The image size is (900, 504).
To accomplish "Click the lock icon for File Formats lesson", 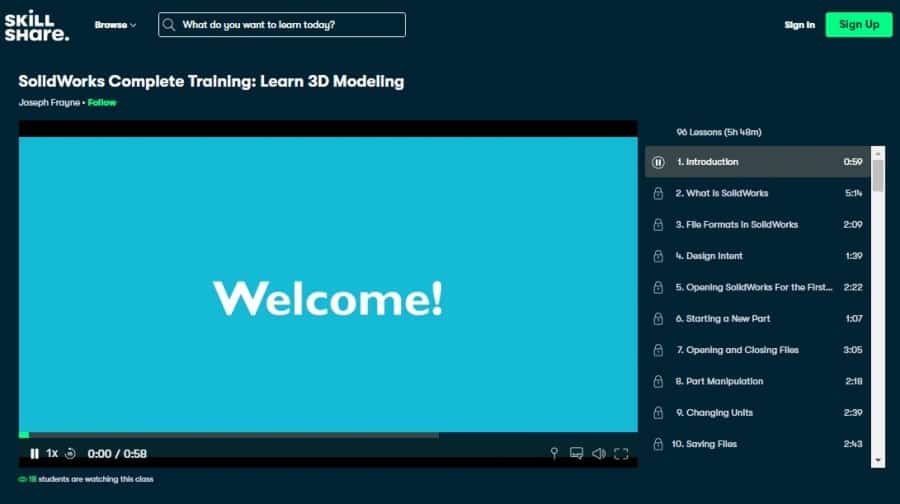I will pyautogui.click(x=658, y=224).
